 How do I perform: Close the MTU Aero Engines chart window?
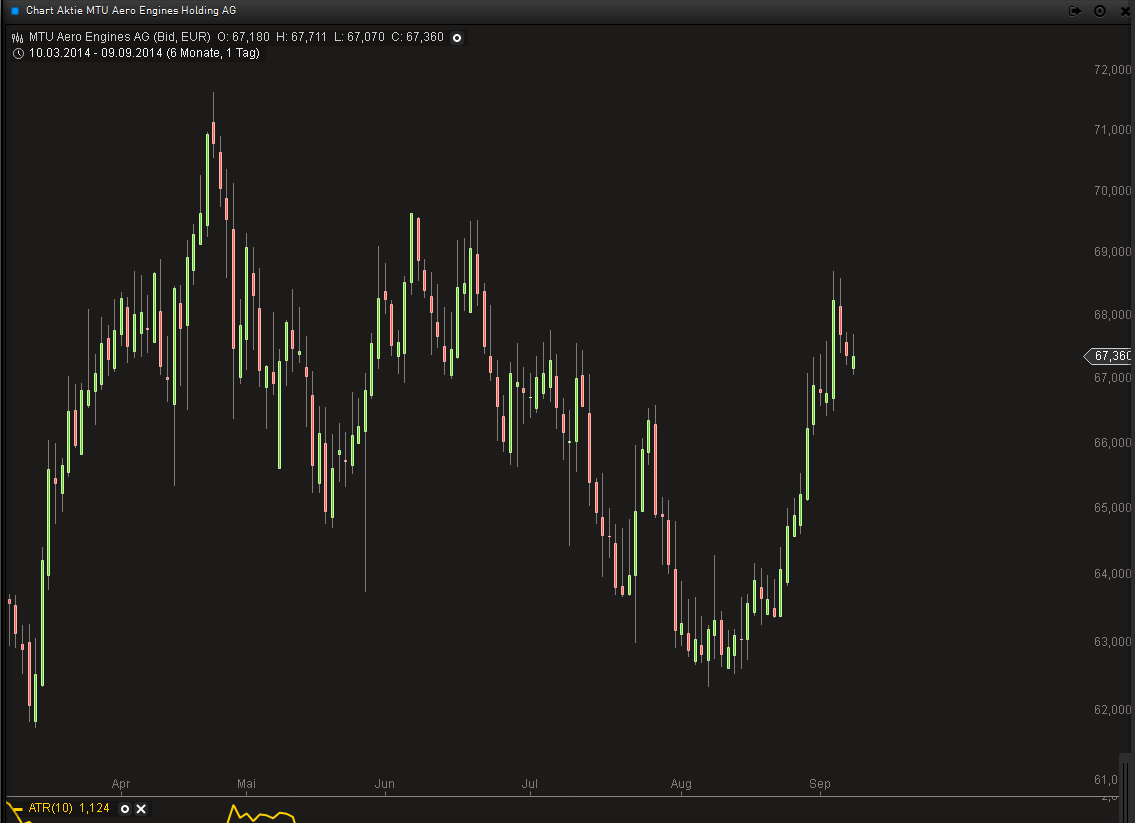click(x=1123, y=10)
